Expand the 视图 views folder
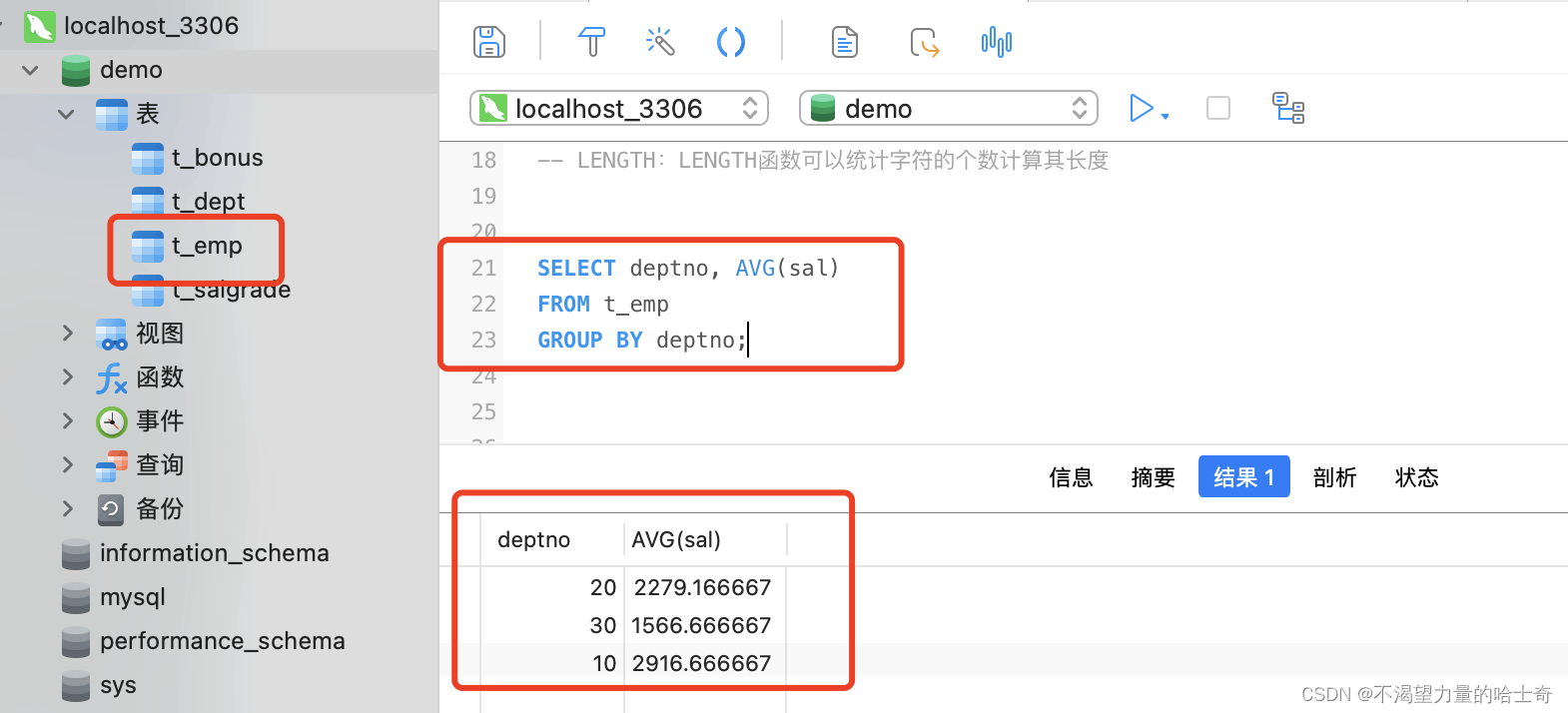This screenshot has width=1568, height=713. tap(67, 333)
